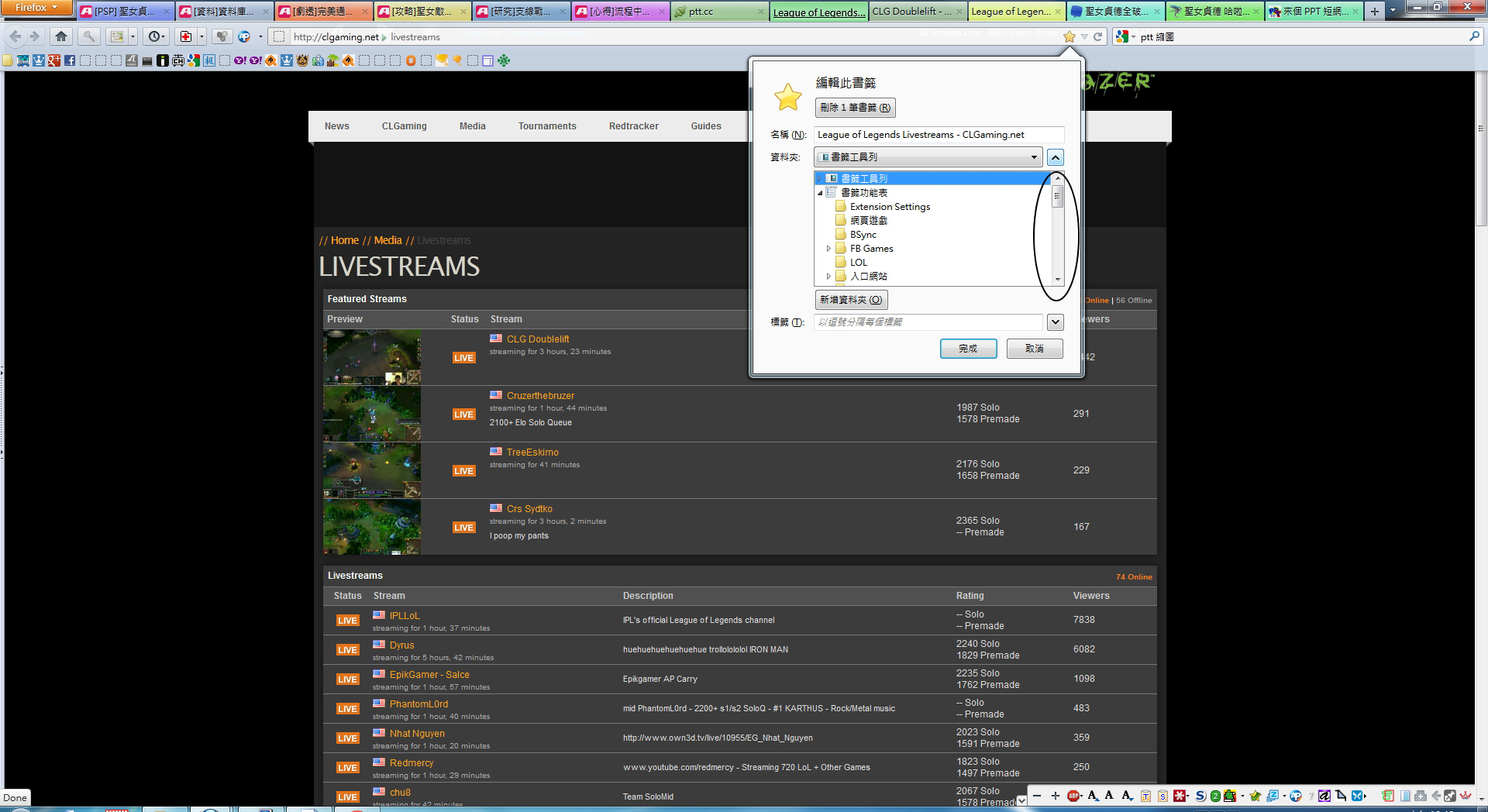The image size is (1488, 812).
Task: Open the Google+ bookmark on the bookmarks toolbar
Action: (x=54, y=60)
